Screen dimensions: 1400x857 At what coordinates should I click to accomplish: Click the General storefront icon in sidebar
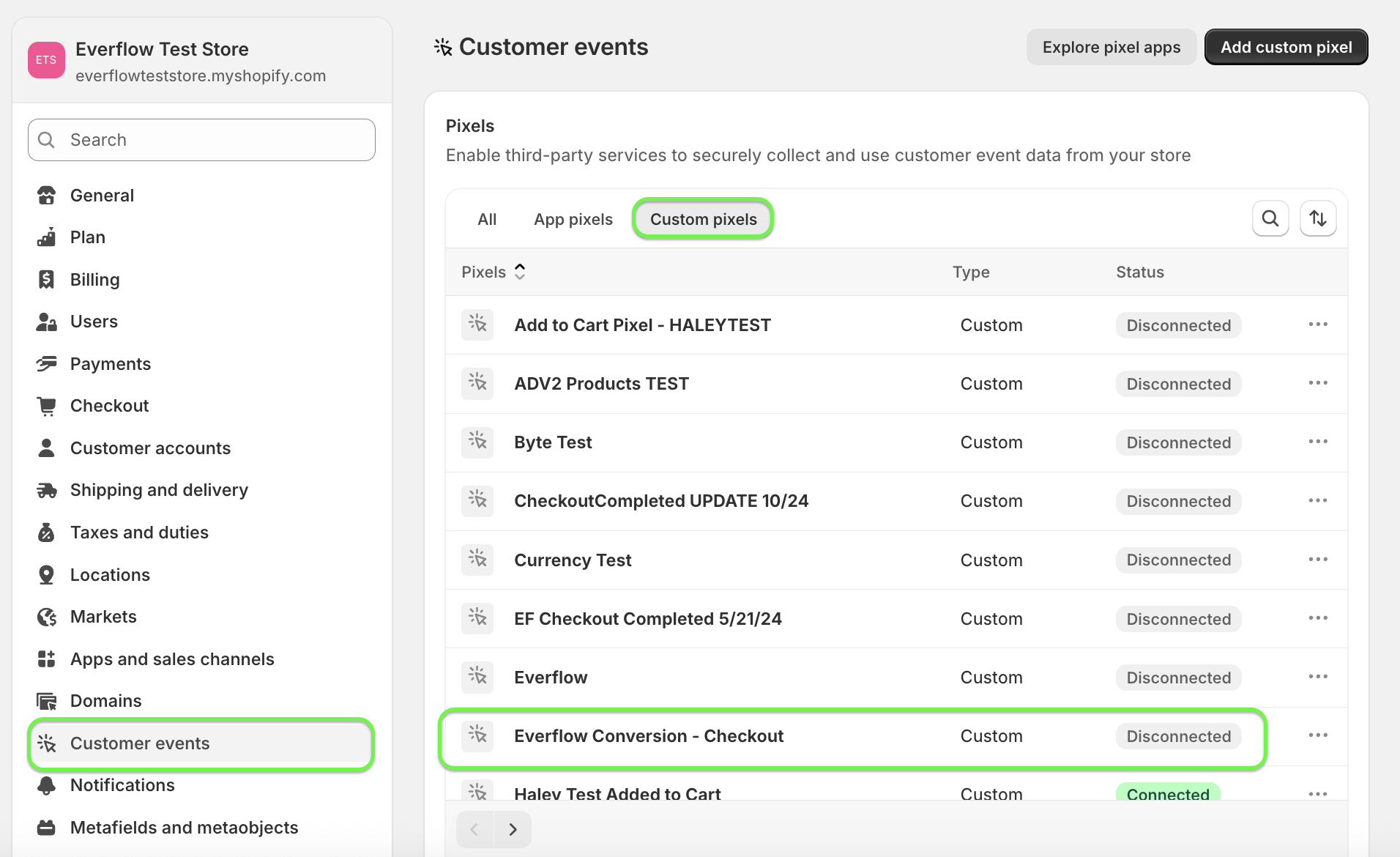[47, 196]
